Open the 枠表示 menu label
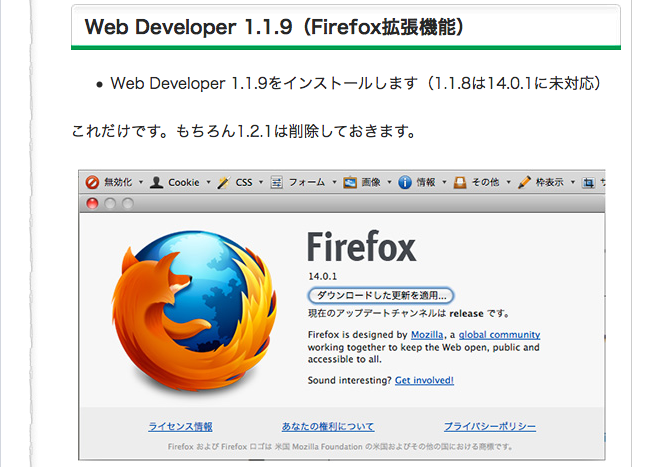Viewport: 657px width, 467px height. [x=550, y=182]
